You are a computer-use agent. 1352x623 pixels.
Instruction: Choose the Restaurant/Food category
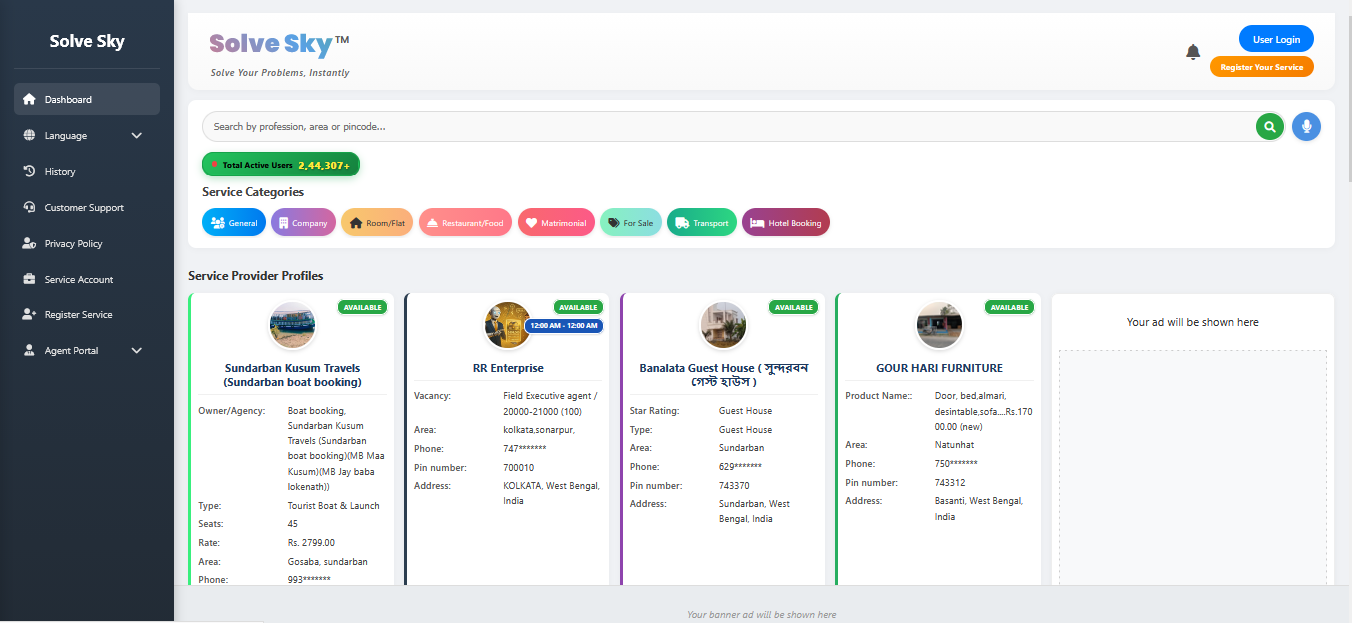pos(465,223)
